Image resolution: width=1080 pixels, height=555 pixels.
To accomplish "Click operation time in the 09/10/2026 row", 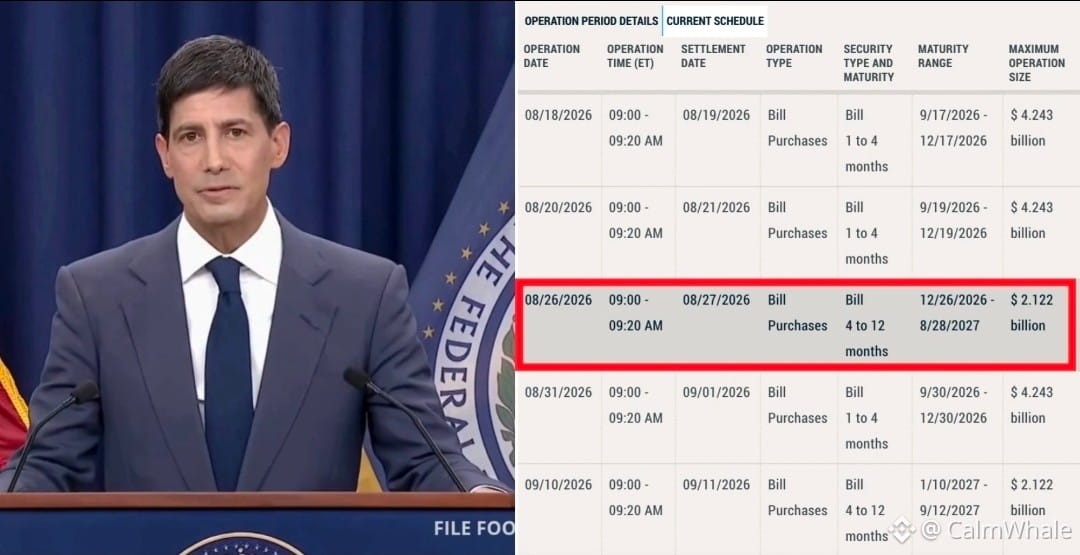I will click(635, 496).
